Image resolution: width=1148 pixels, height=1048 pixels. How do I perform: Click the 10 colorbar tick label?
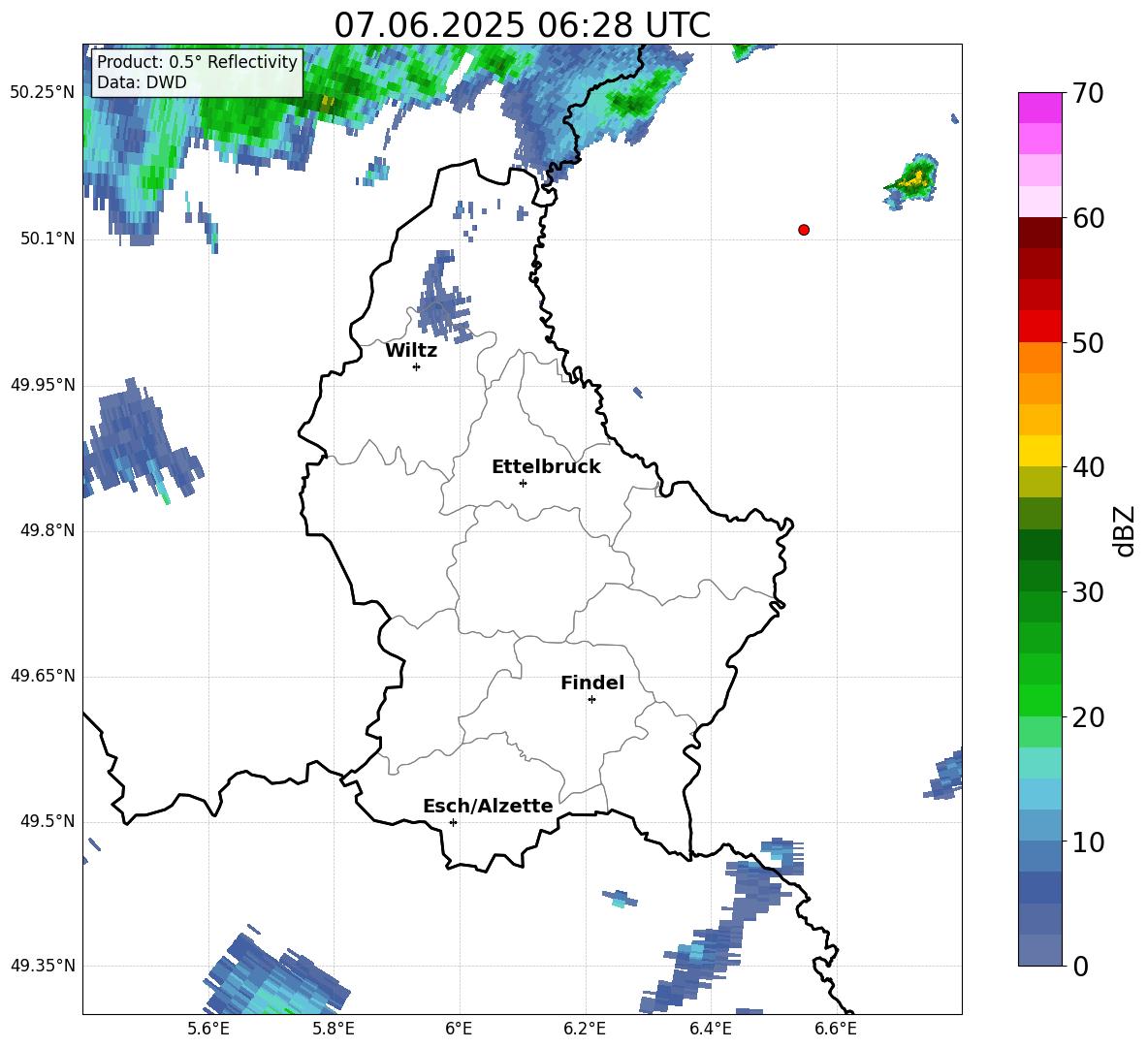(1088, 842)
